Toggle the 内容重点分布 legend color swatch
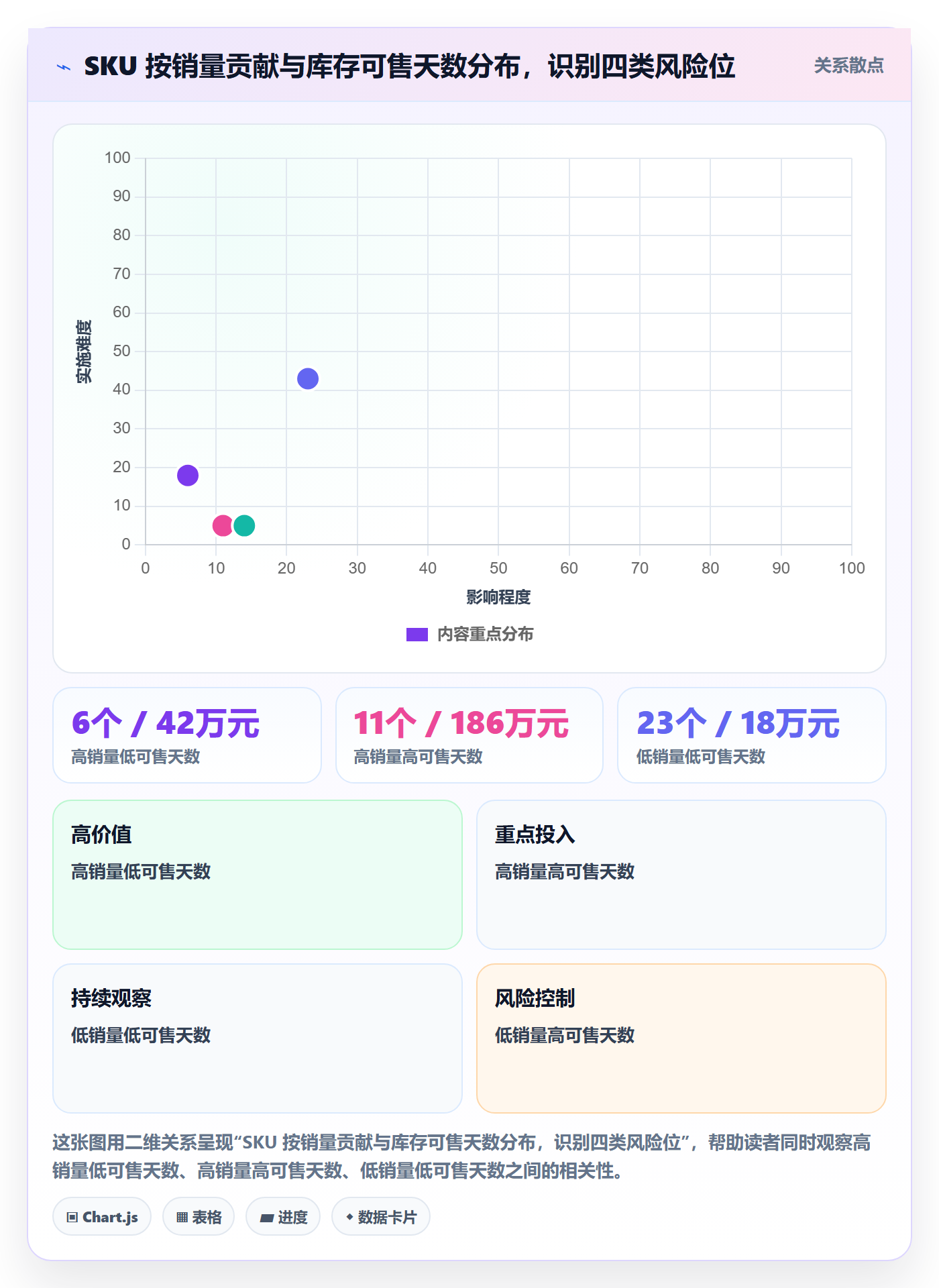Image resolution: width=939 pixels, height=1288 pixels. click(417, 635)
